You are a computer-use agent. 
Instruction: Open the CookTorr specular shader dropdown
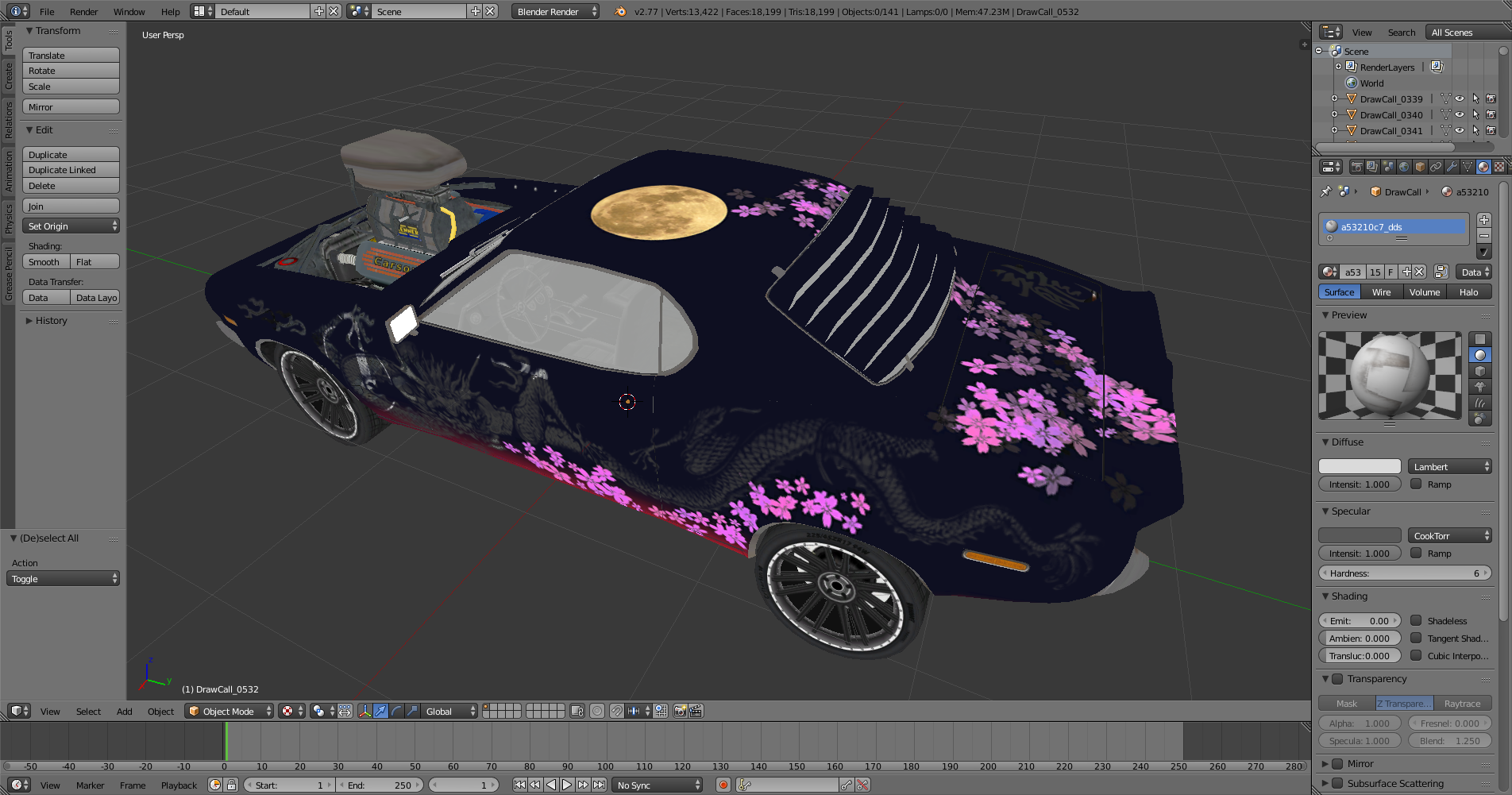1450,535
